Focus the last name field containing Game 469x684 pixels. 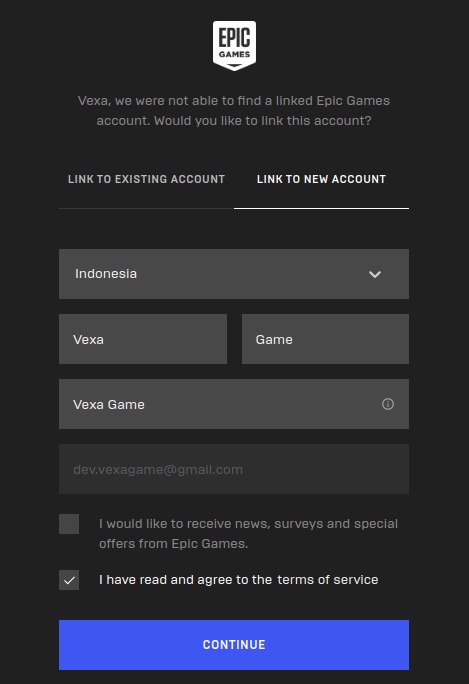coord(325,339)
